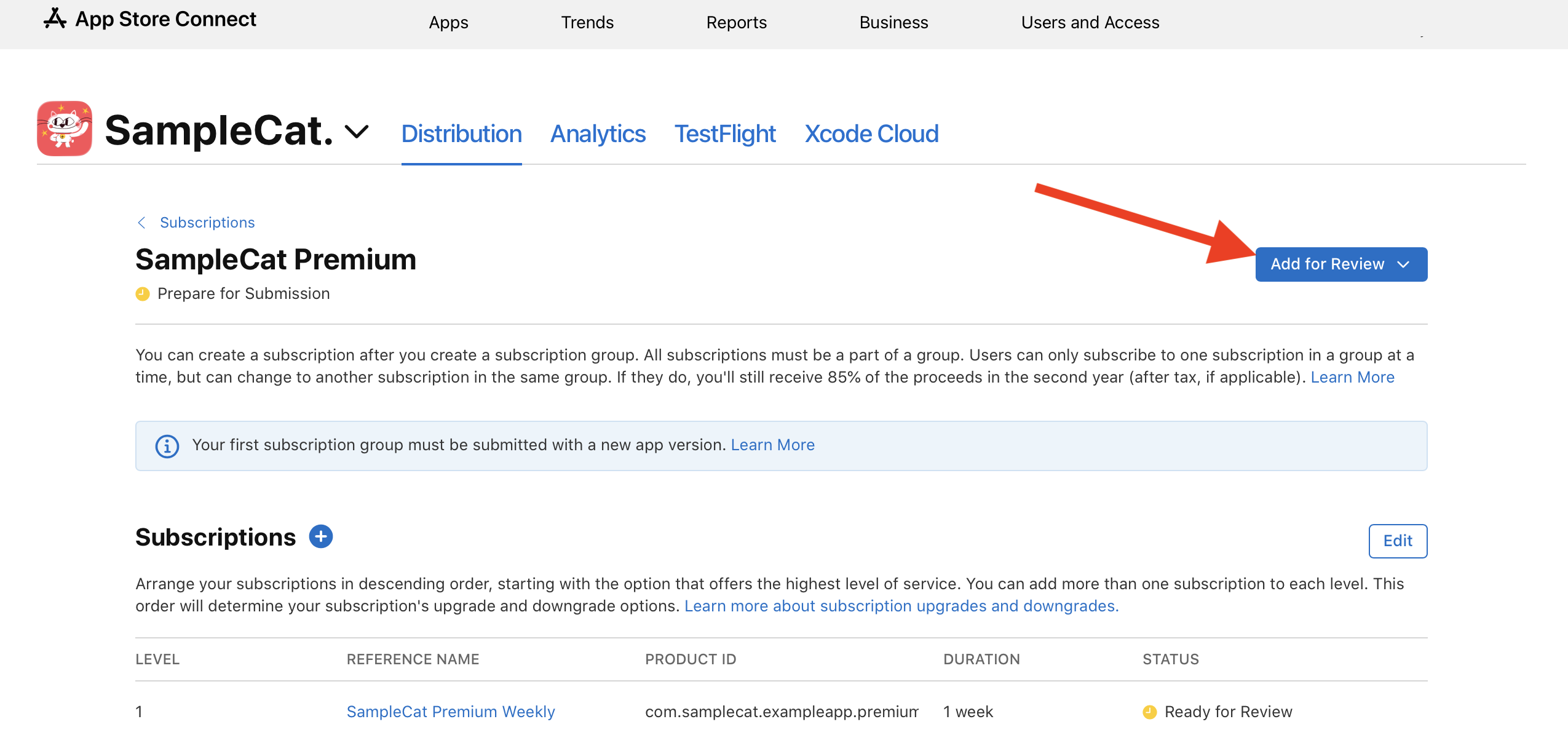Click level 1 cell in subscriptions table

point(139,712)
